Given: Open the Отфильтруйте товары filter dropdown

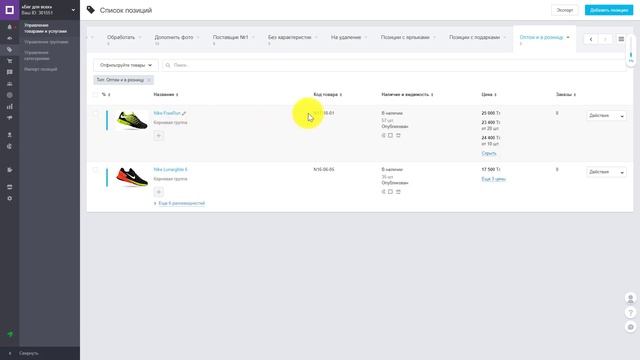Looking at the screenshot, I should click(x=126, y=65).
